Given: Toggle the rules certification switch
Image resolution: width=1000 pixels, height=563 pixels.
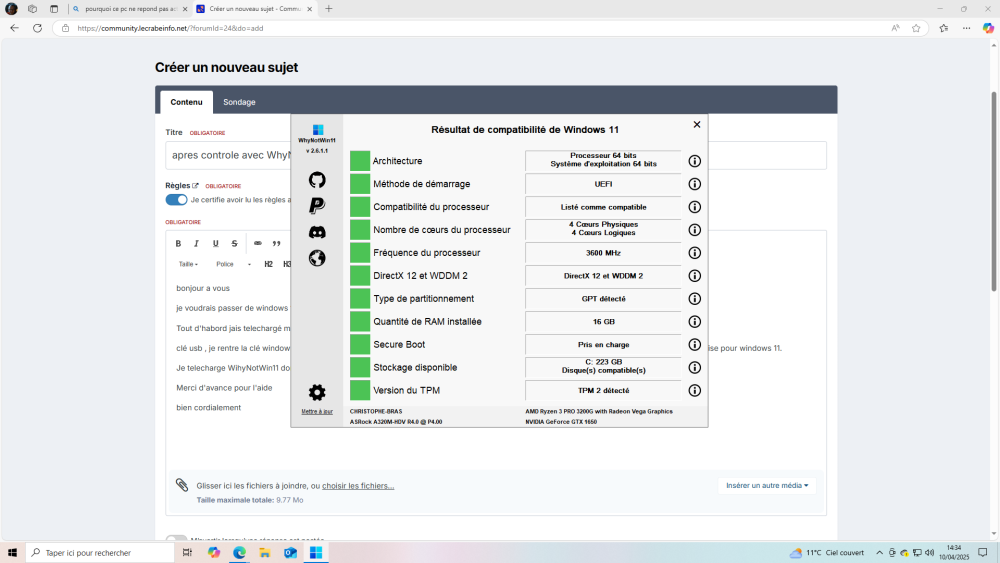Looking at the screenshot, I should point(176,200).
